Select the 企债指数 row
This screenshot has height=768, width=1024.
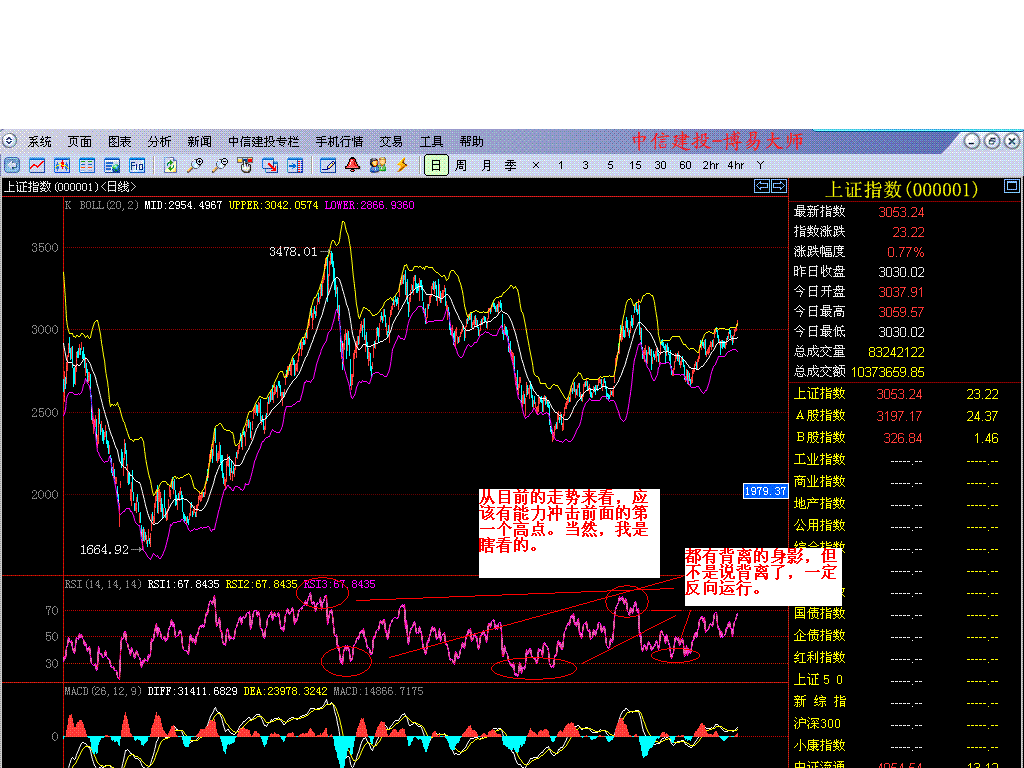pos(904,635)
